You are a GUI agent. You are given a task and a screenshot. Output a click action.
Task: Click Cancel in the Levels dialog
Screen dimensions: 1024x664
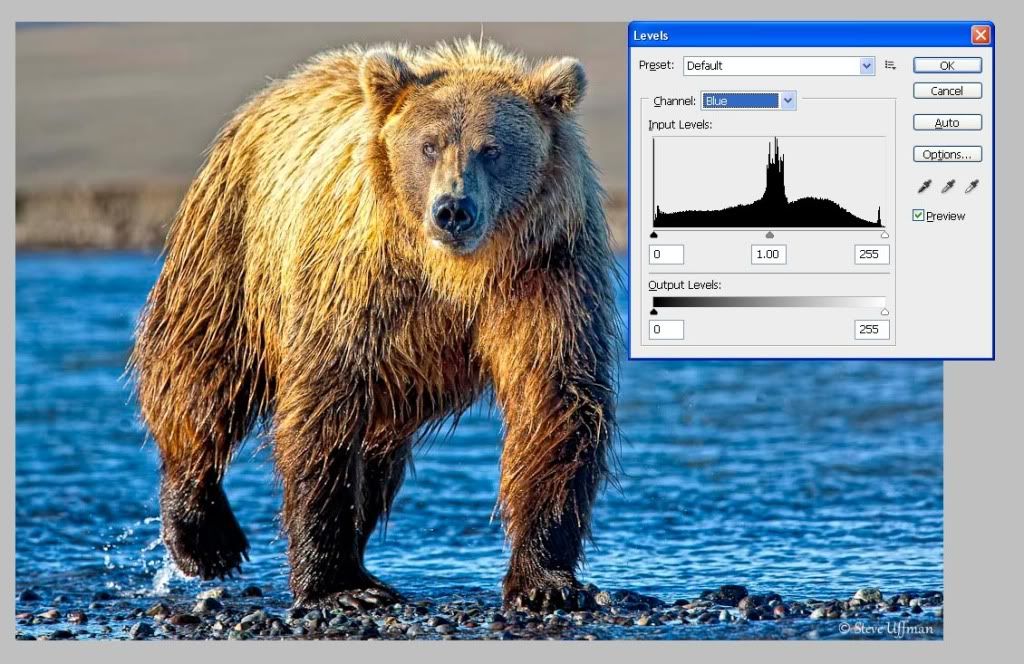click(x=946, y=91)
